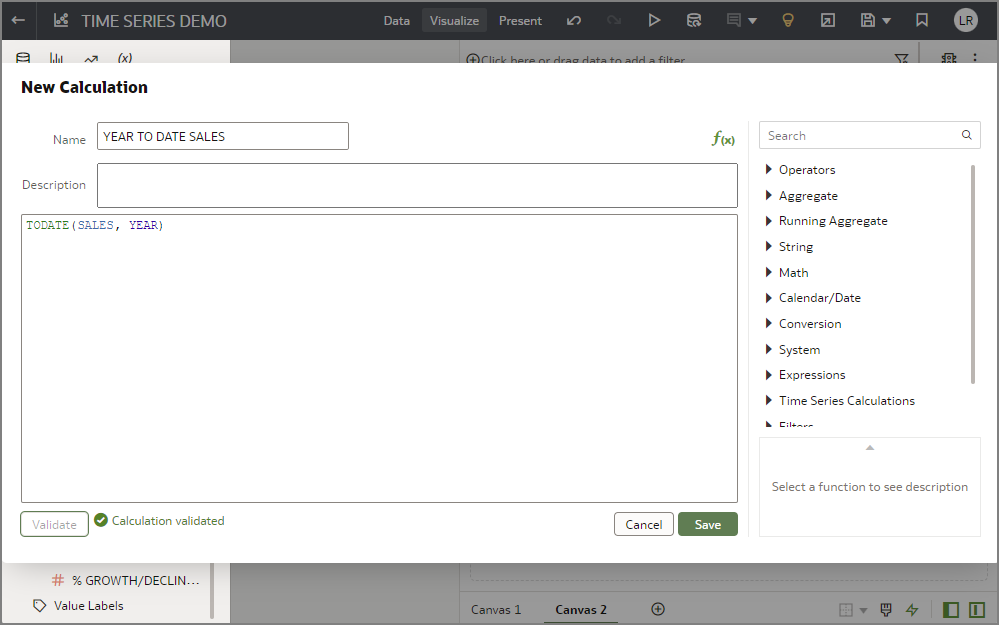Click the function list scrollbar
Image resolution: width=999 pixels, height=625 pixels.
pyautogui.click(x=973, y=274)
